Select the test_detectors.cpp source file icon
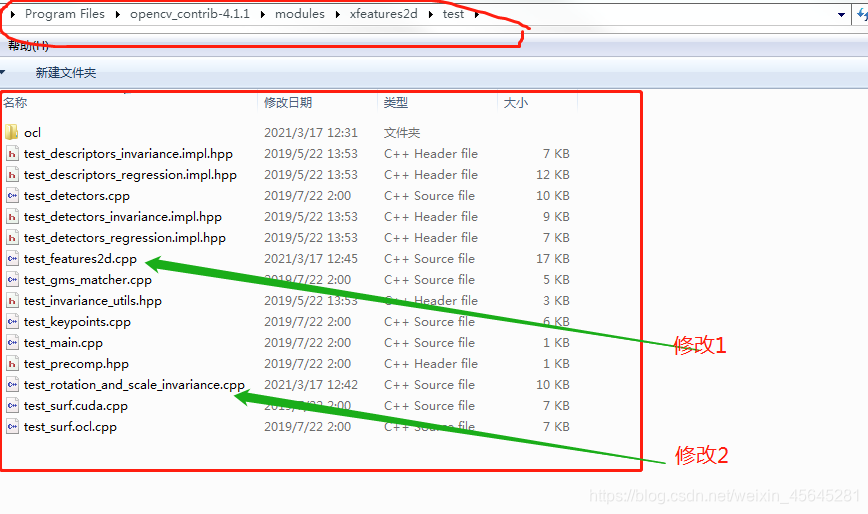The image size is (868, 514). (x=12, y=195)
